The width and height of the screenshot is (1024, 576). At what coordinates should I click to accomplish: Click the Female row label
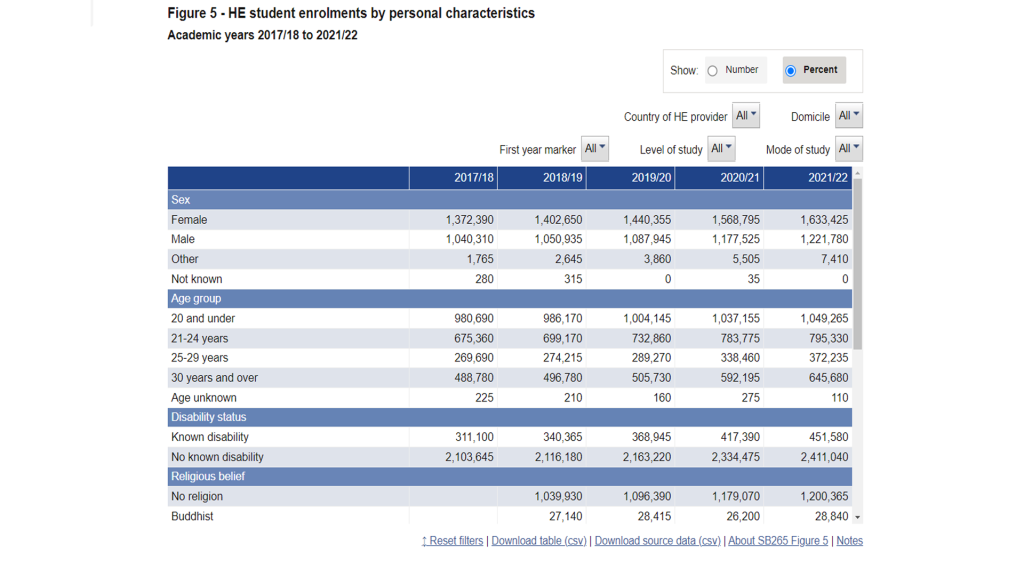(x=189, y=220)
